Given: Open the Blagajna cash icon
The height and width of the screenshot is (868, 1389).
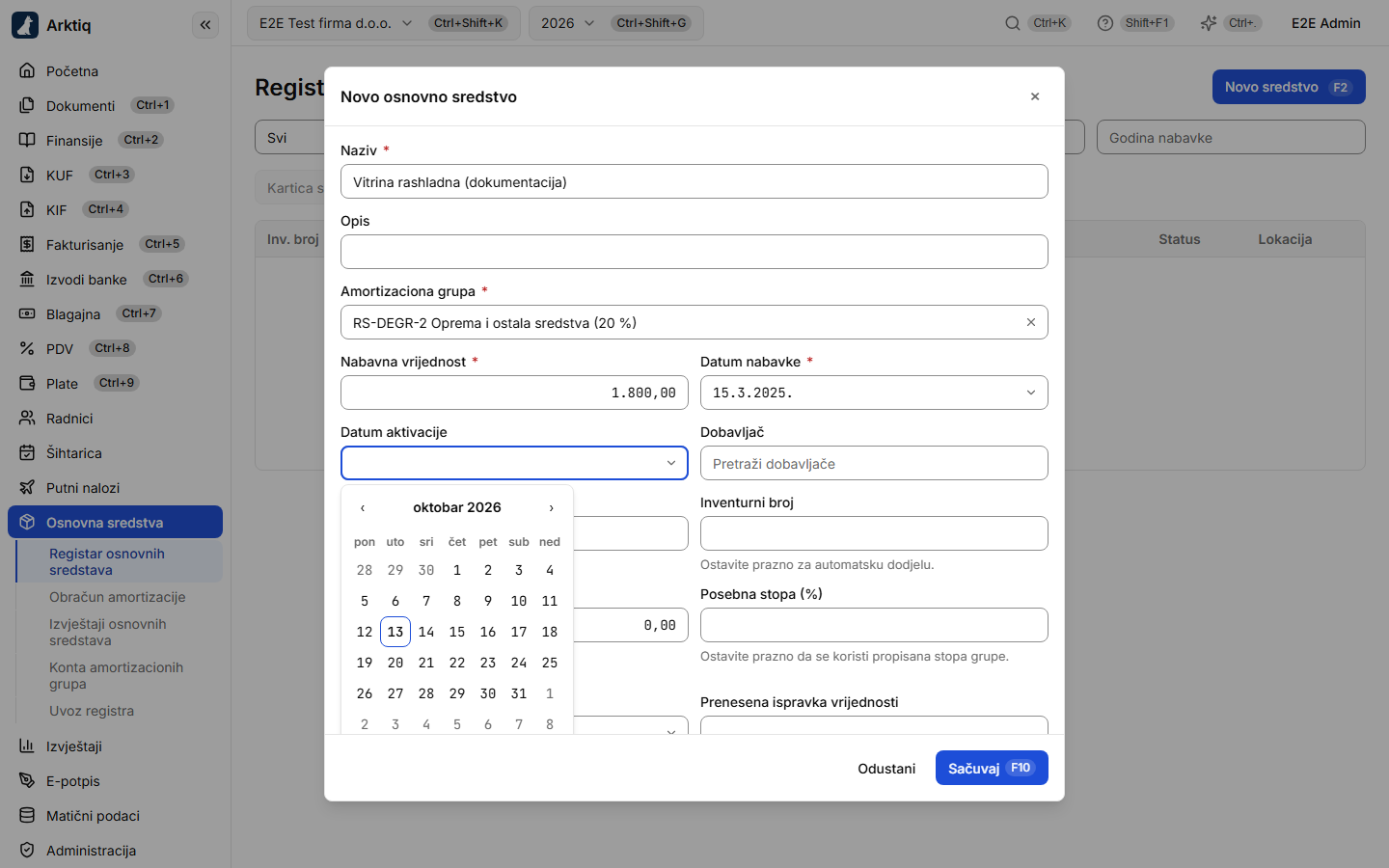Looking at the screenshot, I should pyautogui.click(x=27, y=313).
